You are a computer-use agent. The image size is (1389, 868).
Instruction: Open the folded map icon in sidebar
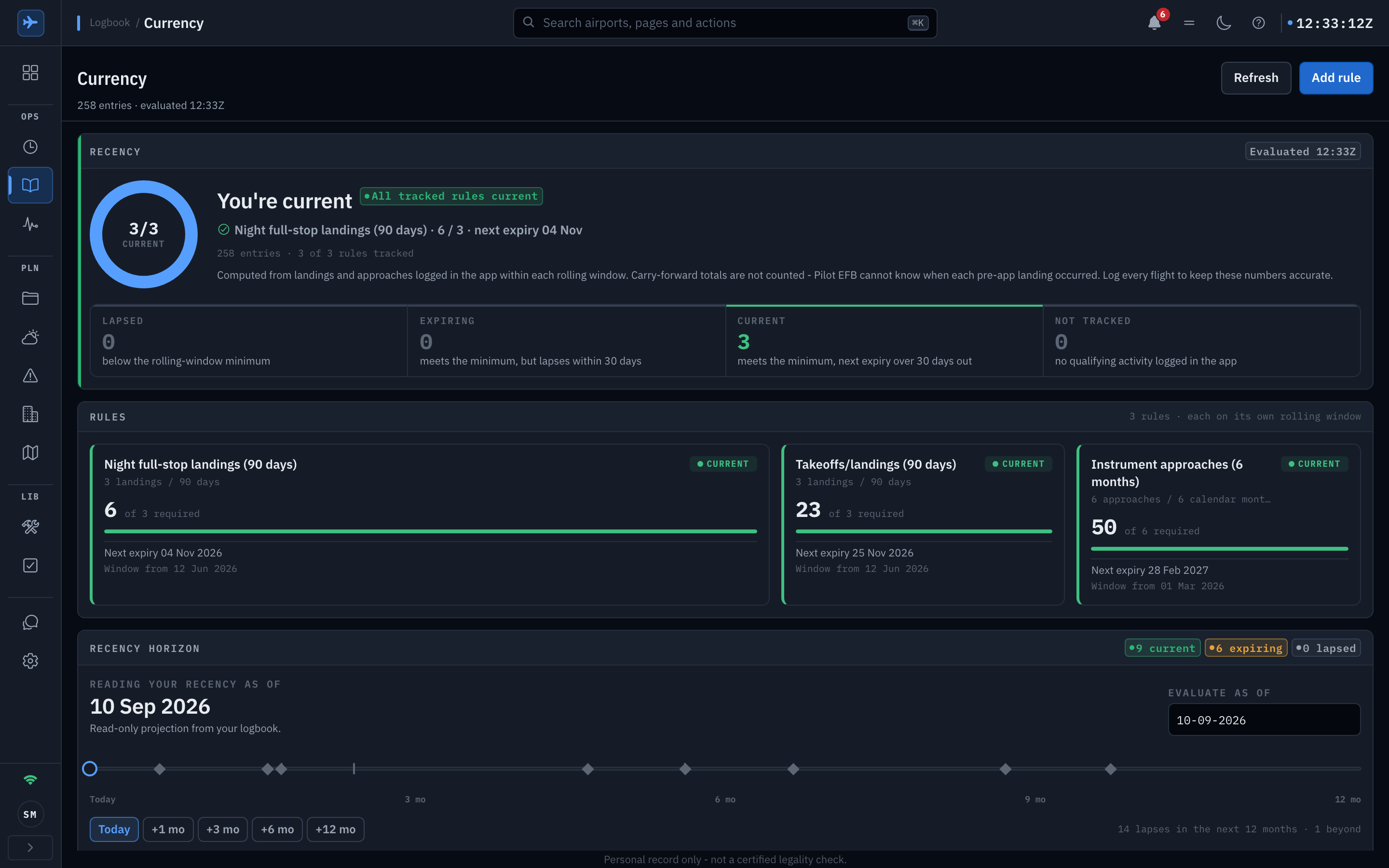(30, 452)
